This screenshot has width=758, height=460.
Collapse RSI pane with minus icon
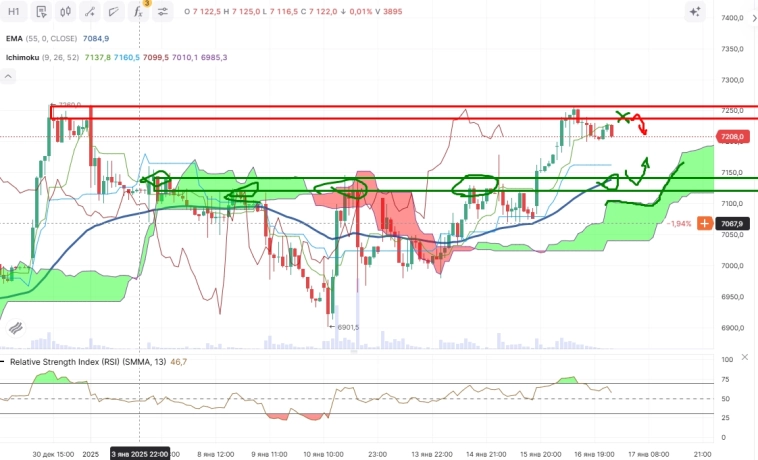point(2,361)
